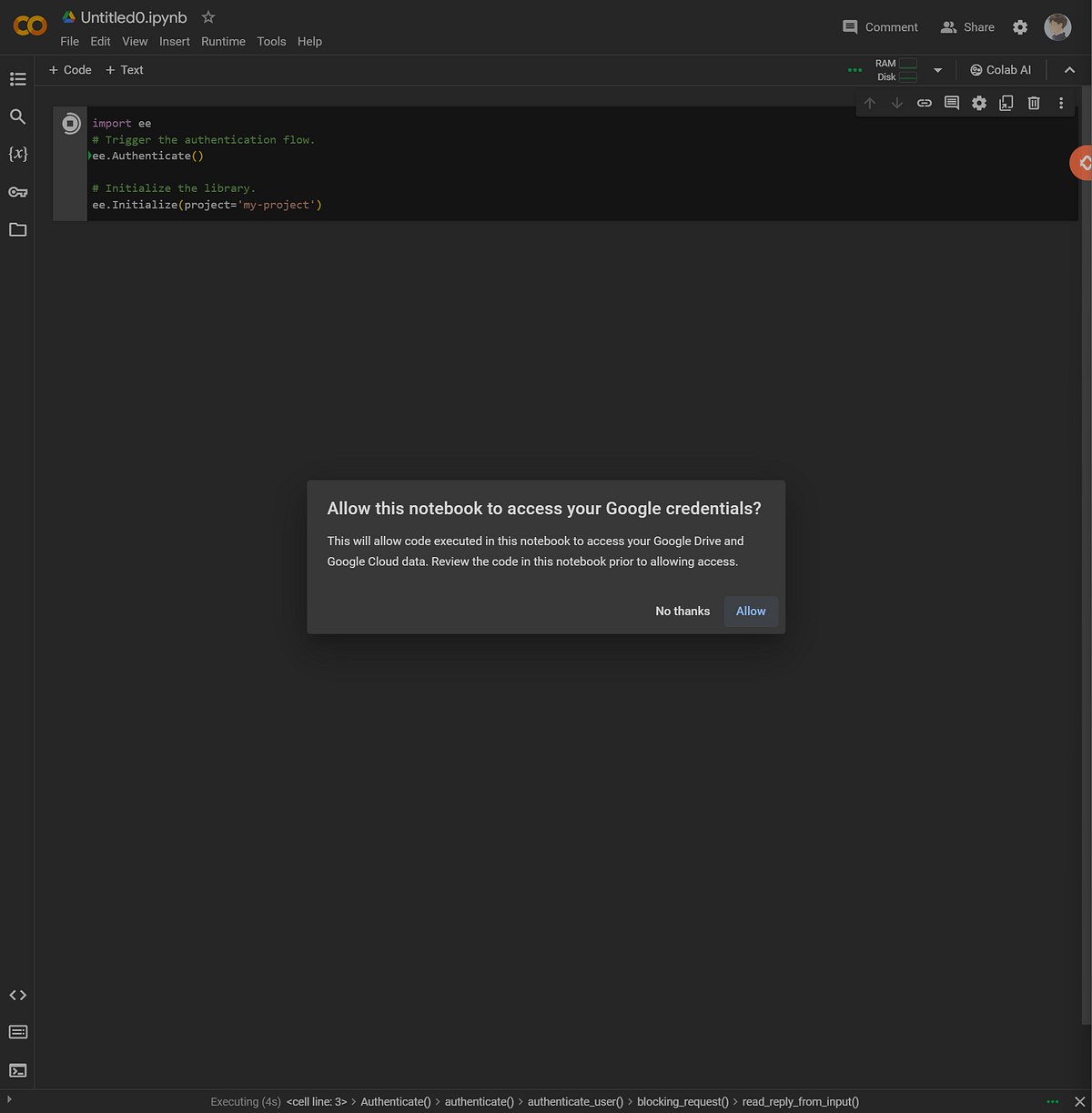Dismiss the dialog with No thanks

(682, 611)
